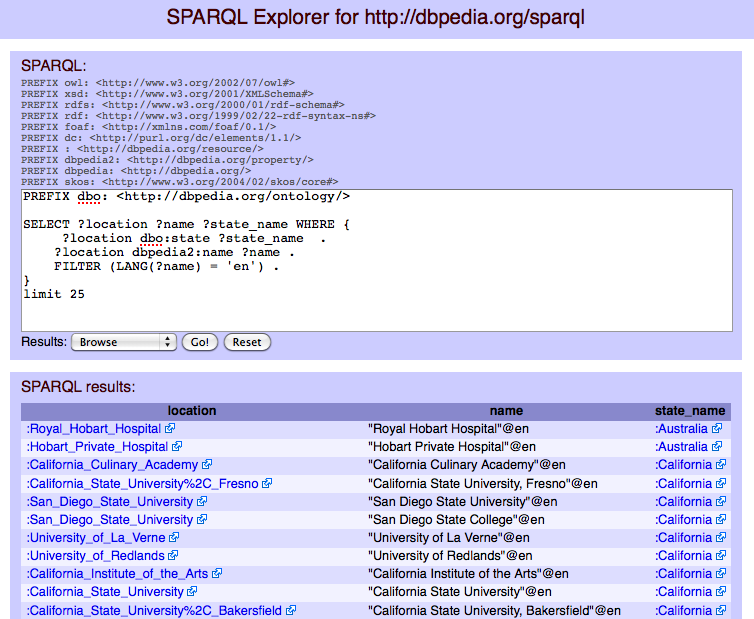Follow the :Australia link in Hobart_Private_Hospital row

click(680, 447)
